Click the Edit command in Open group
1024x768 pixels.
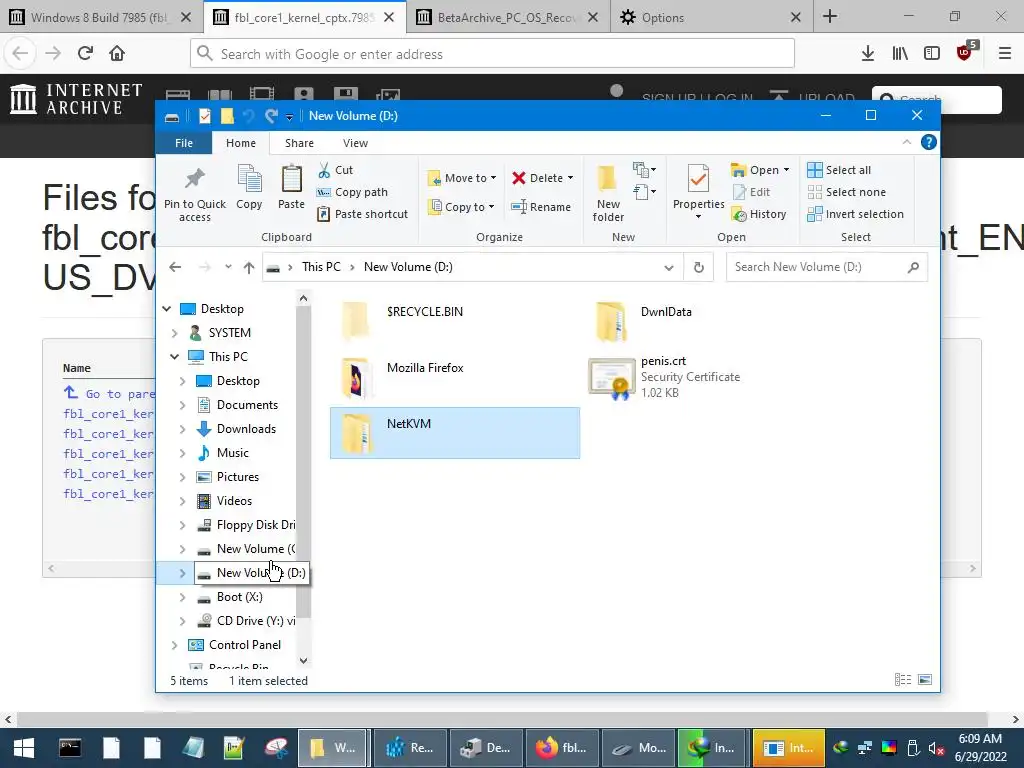[751, 192]
